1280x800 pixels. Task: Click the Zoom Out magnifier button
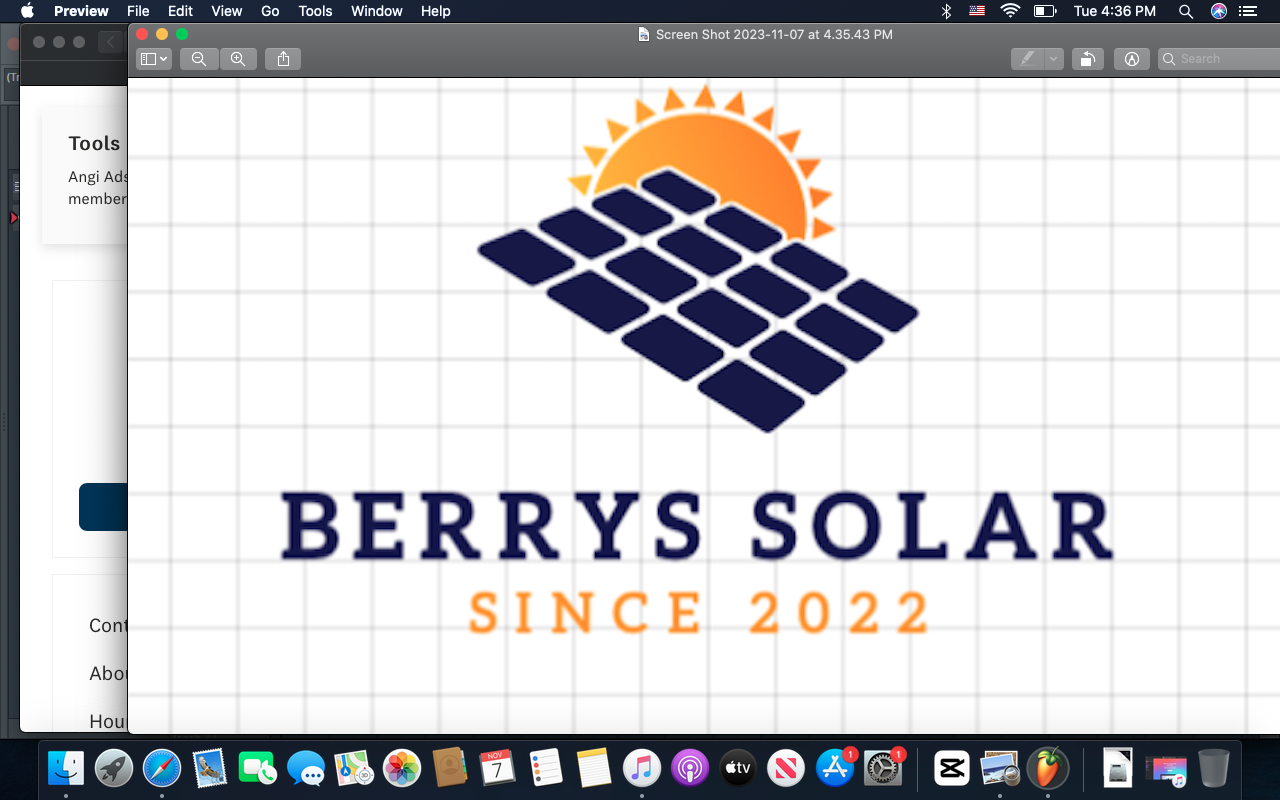[x=199, y=59]
